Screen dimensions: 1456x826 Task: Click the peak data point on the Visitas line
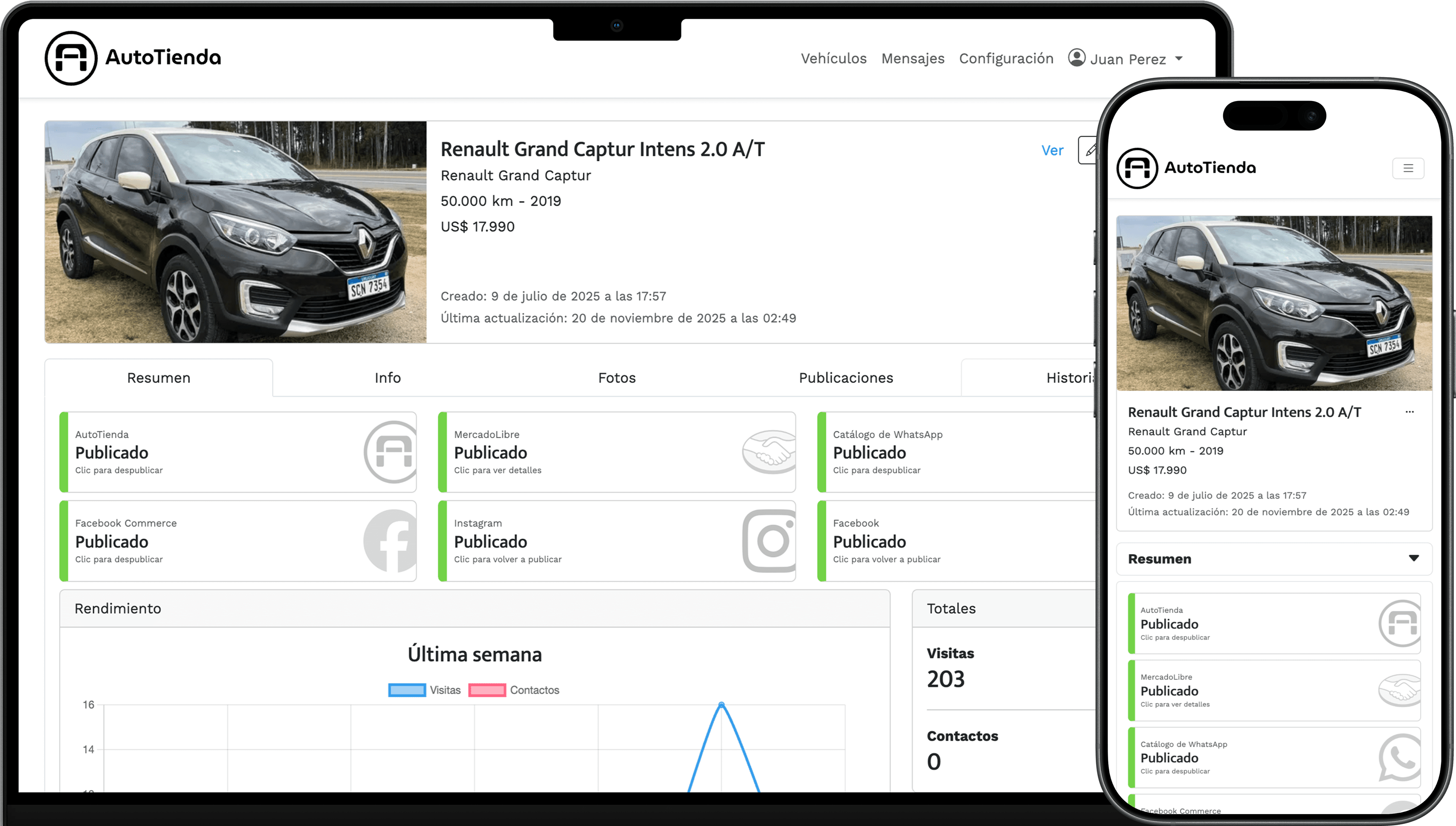point(721,705)
